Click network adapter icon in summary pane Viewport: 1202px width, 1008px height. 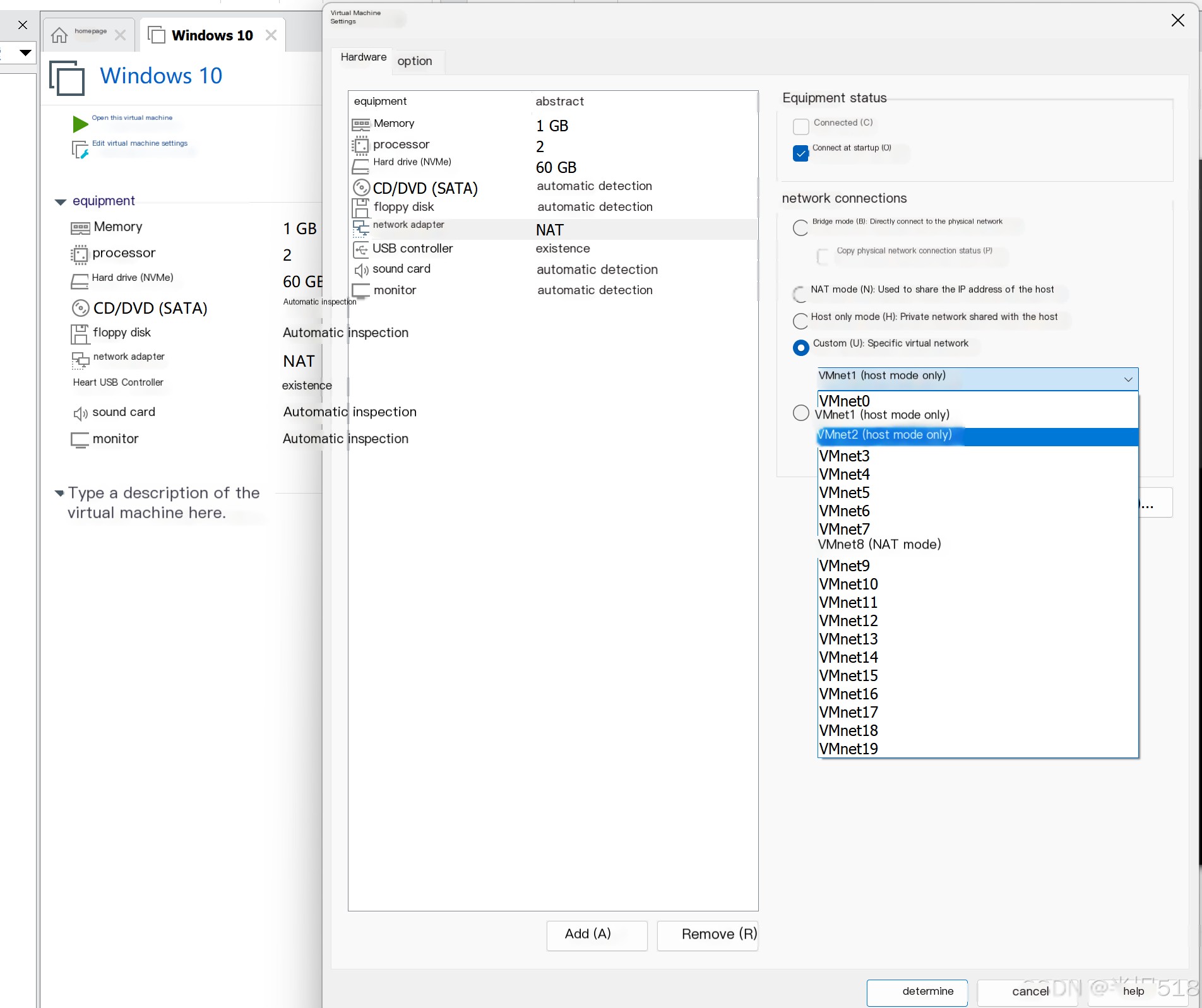[x=81, y=360]
